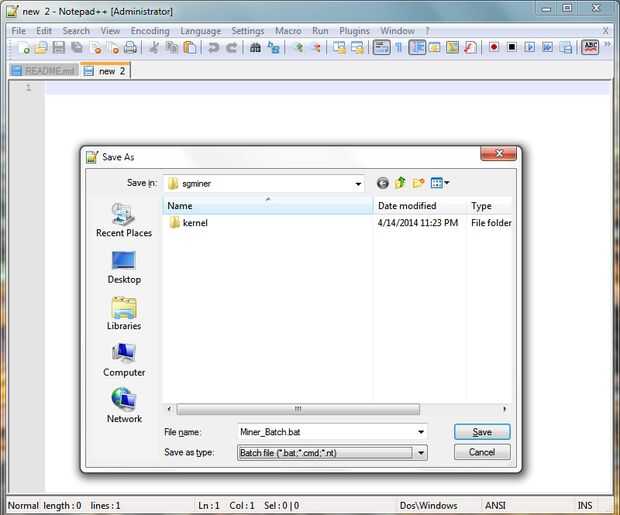Click the Create New Folder icon
The image size is (620, 515).
coord(418,183)
